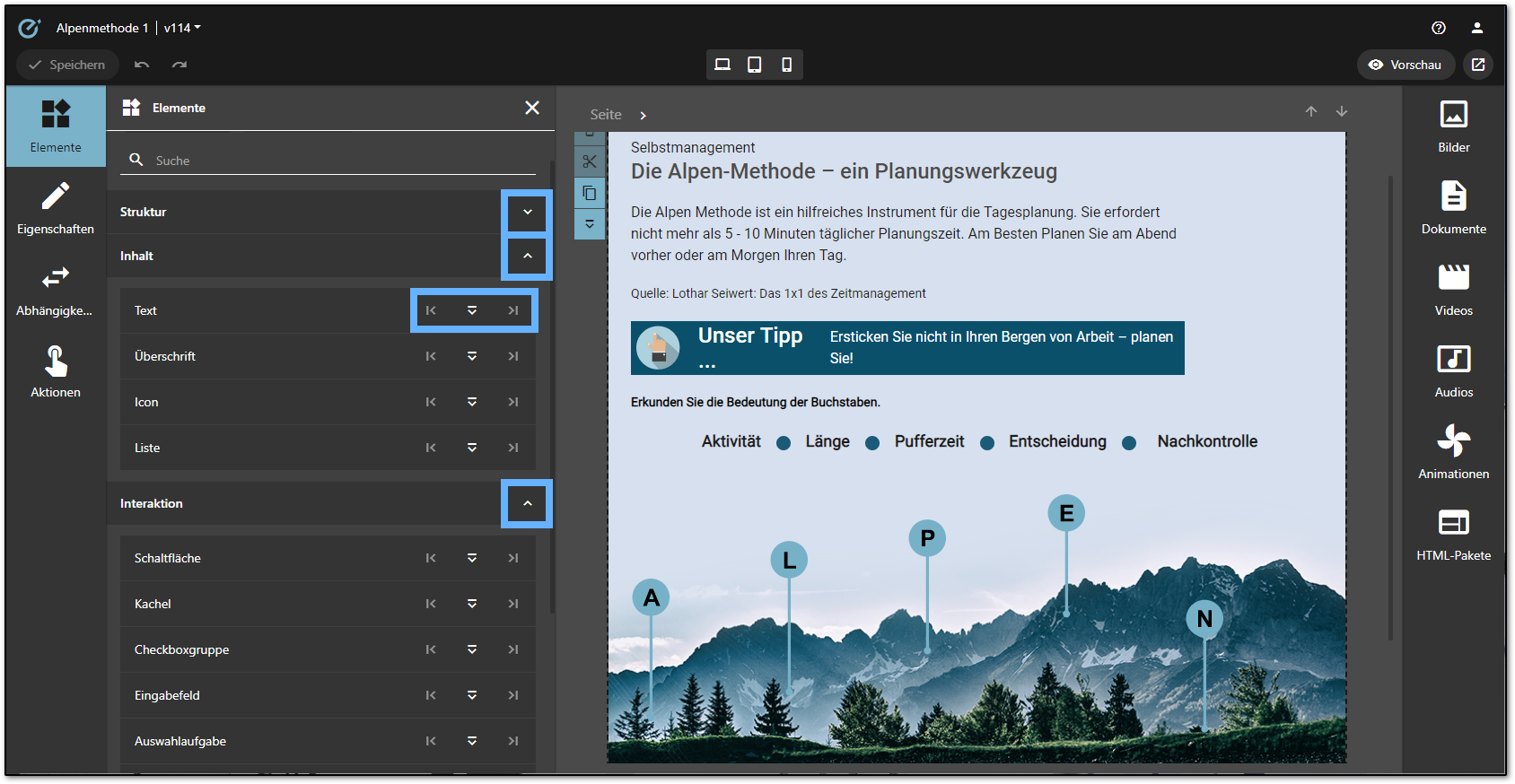Viewport: 1515px width, 784px height.
Task: Insert Überschrift element at the beginning
Action: tap(431, 356)
